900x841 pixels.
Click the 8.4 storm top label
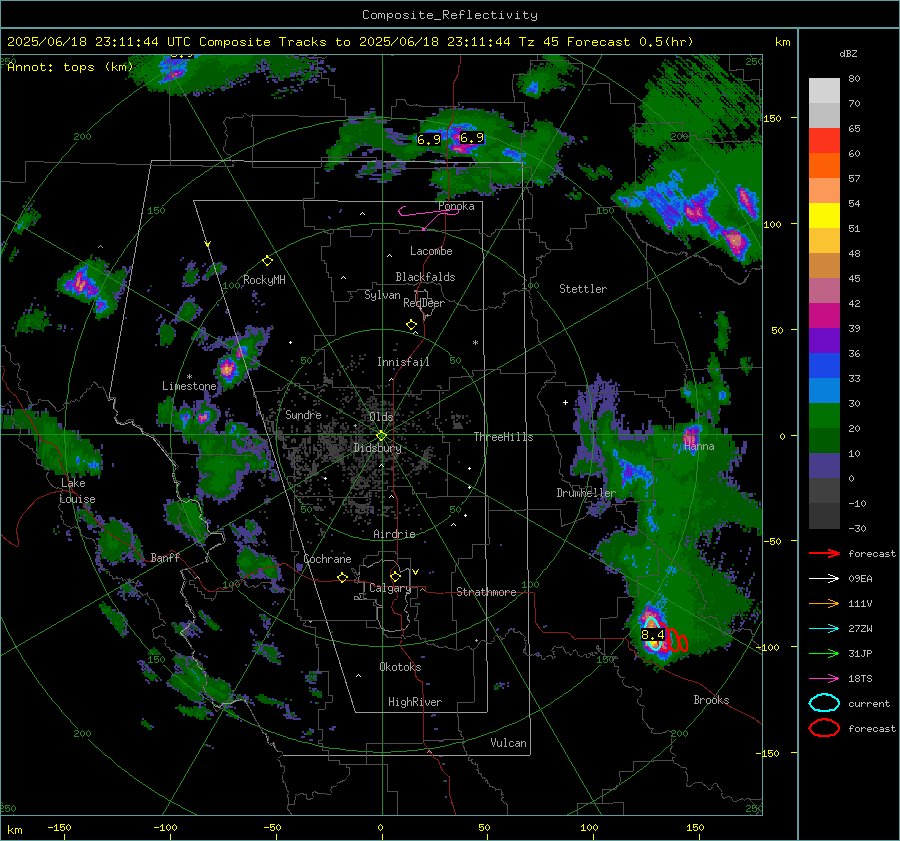tap(653, 634)
